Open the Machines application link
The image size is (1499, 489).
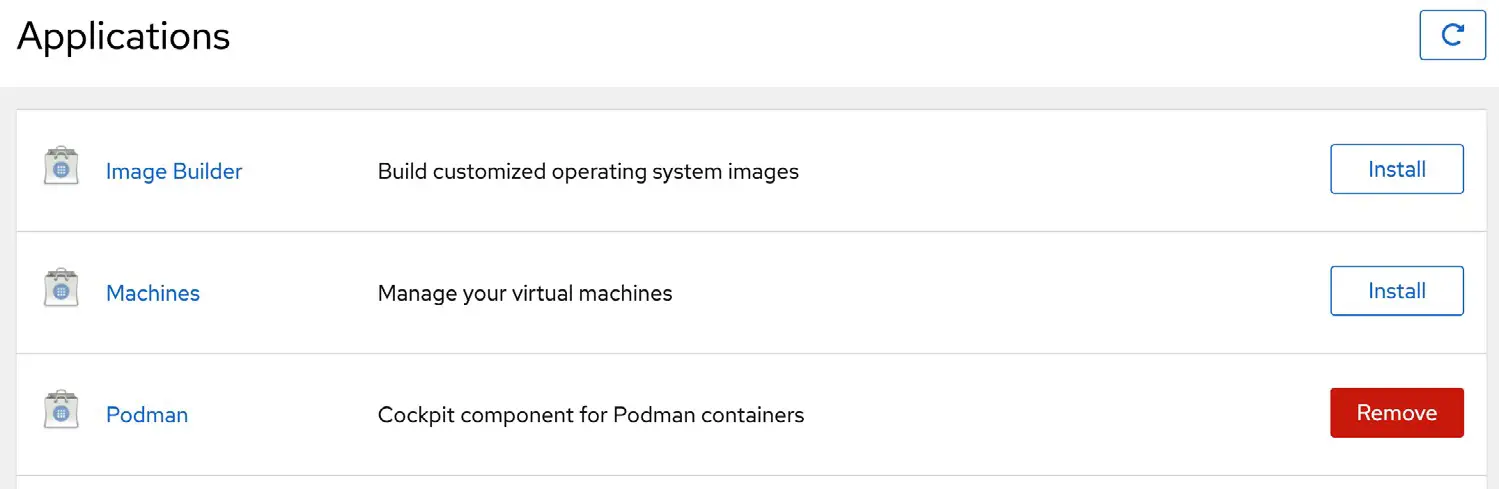click(153, 294)
